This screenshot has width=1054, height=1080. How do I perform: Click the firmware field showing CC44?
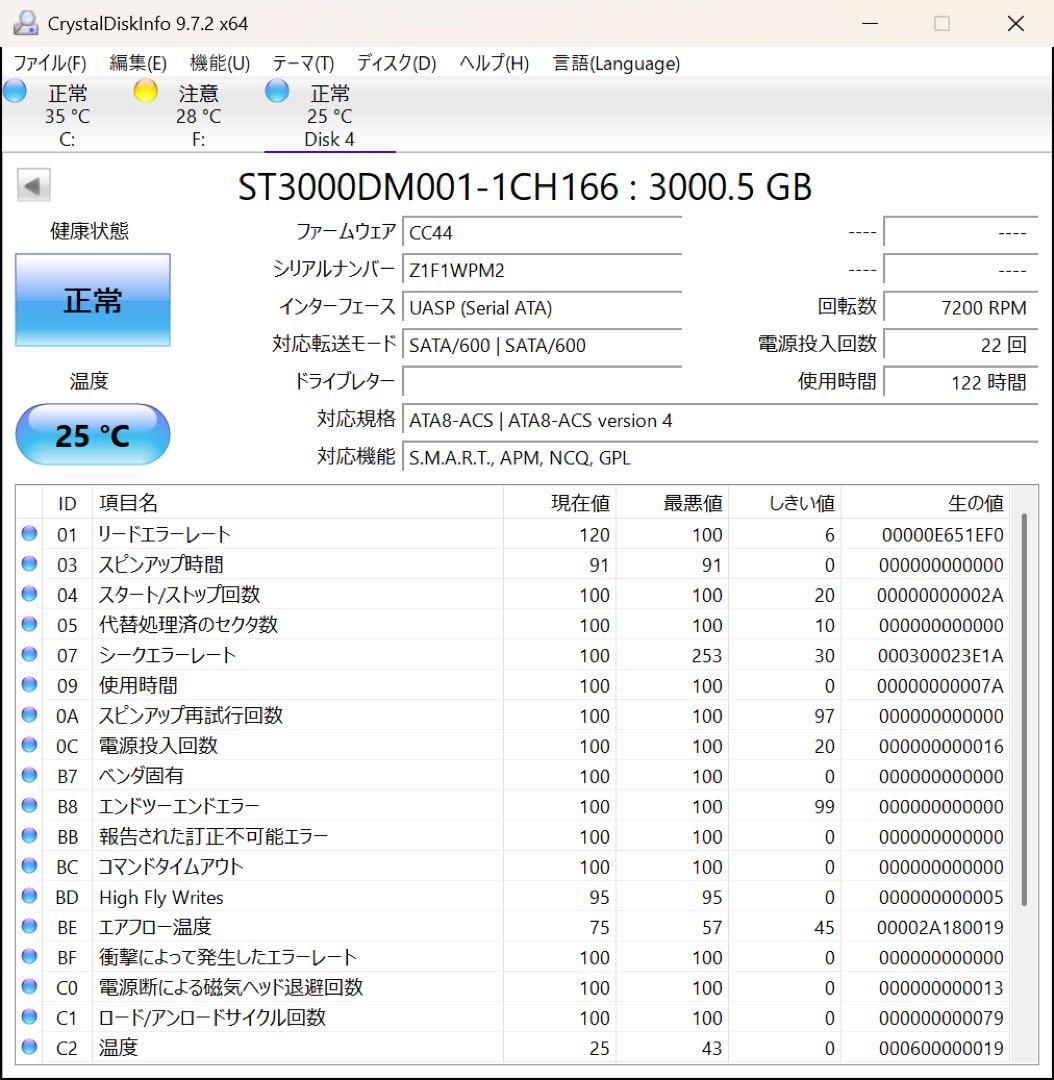click(542, 233)
